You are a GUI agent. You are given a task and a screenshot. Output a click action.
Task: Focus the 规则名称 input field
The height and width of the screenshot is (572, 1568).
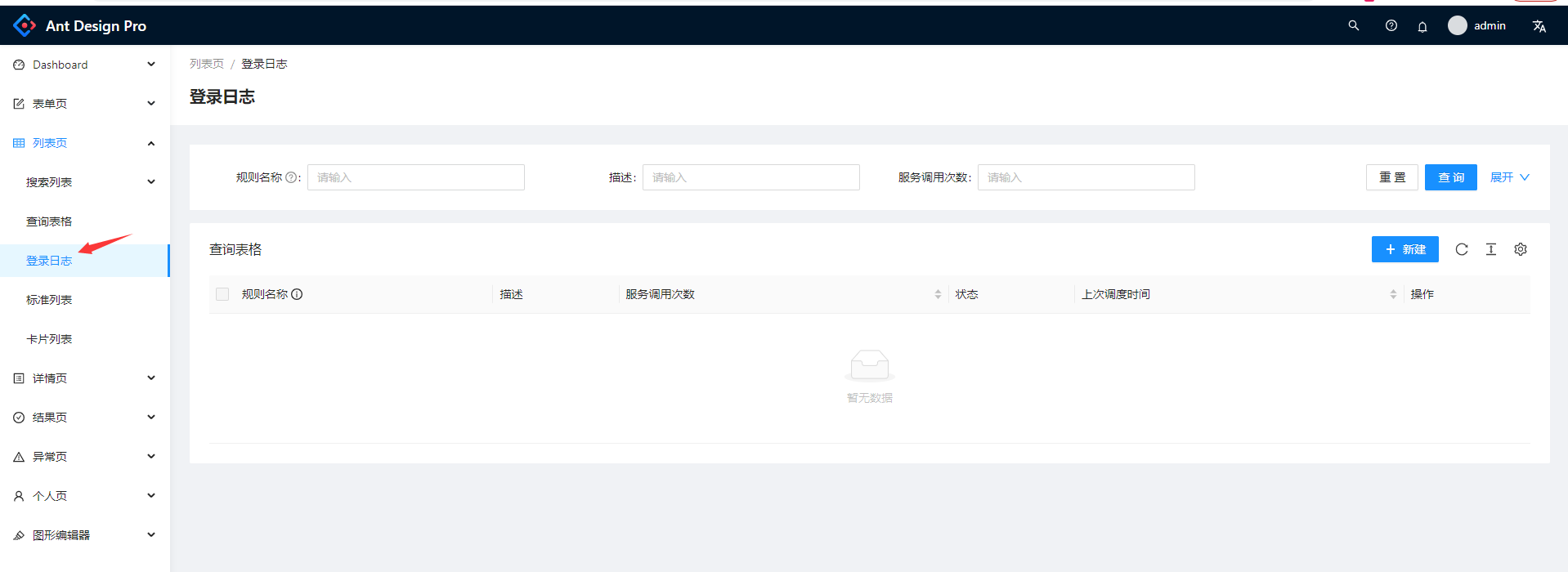416,177
